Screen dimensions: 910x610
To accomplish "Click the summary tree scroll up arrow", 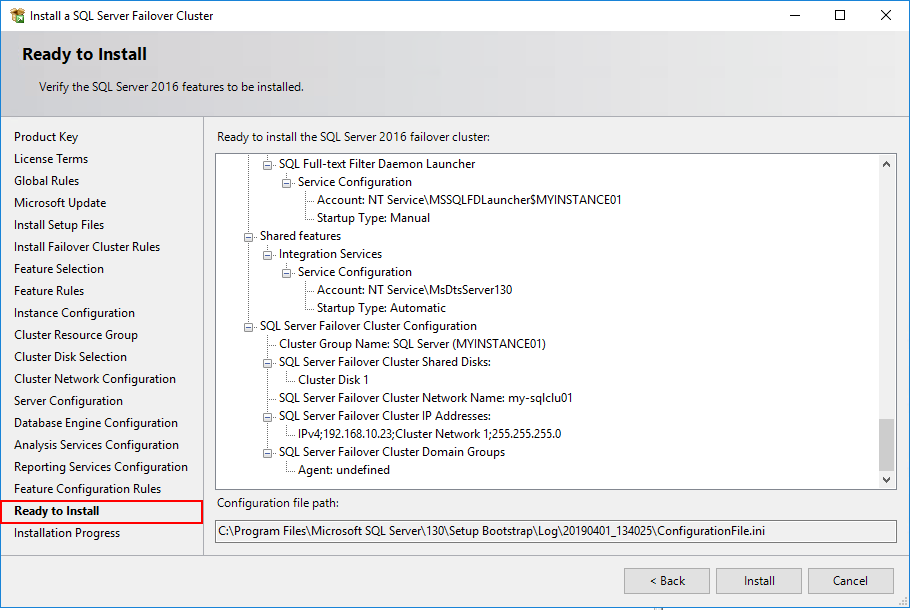I will 886,164.
